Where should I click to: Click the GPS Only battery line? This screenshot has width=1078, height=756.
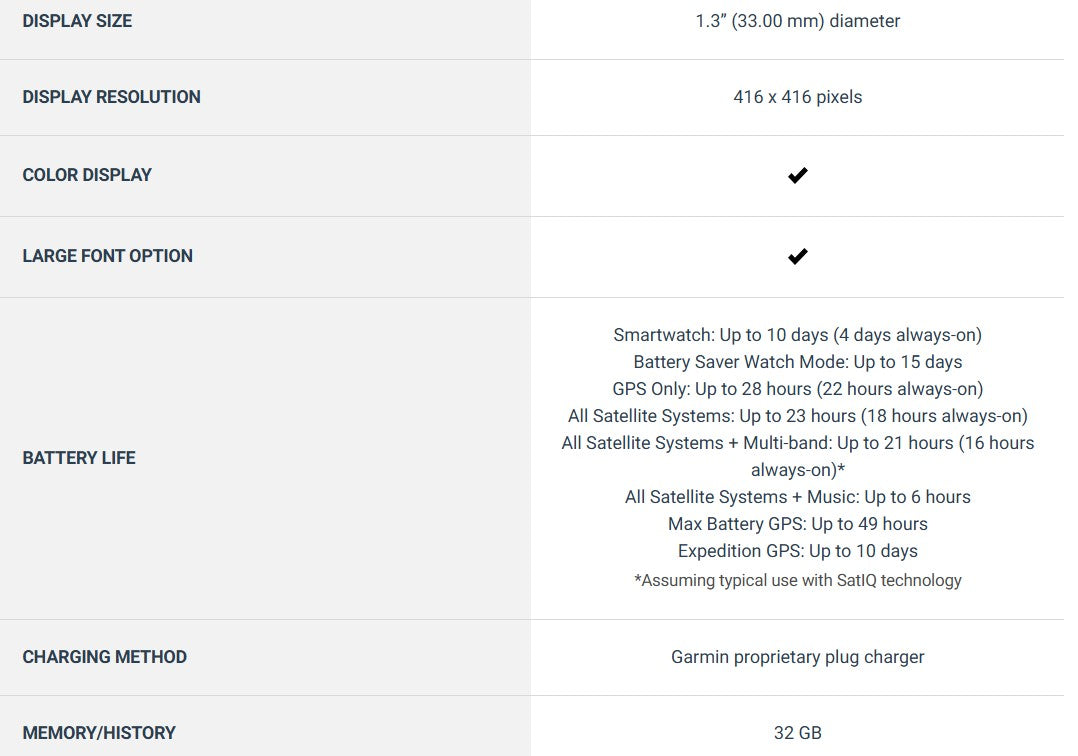[797, 389]
